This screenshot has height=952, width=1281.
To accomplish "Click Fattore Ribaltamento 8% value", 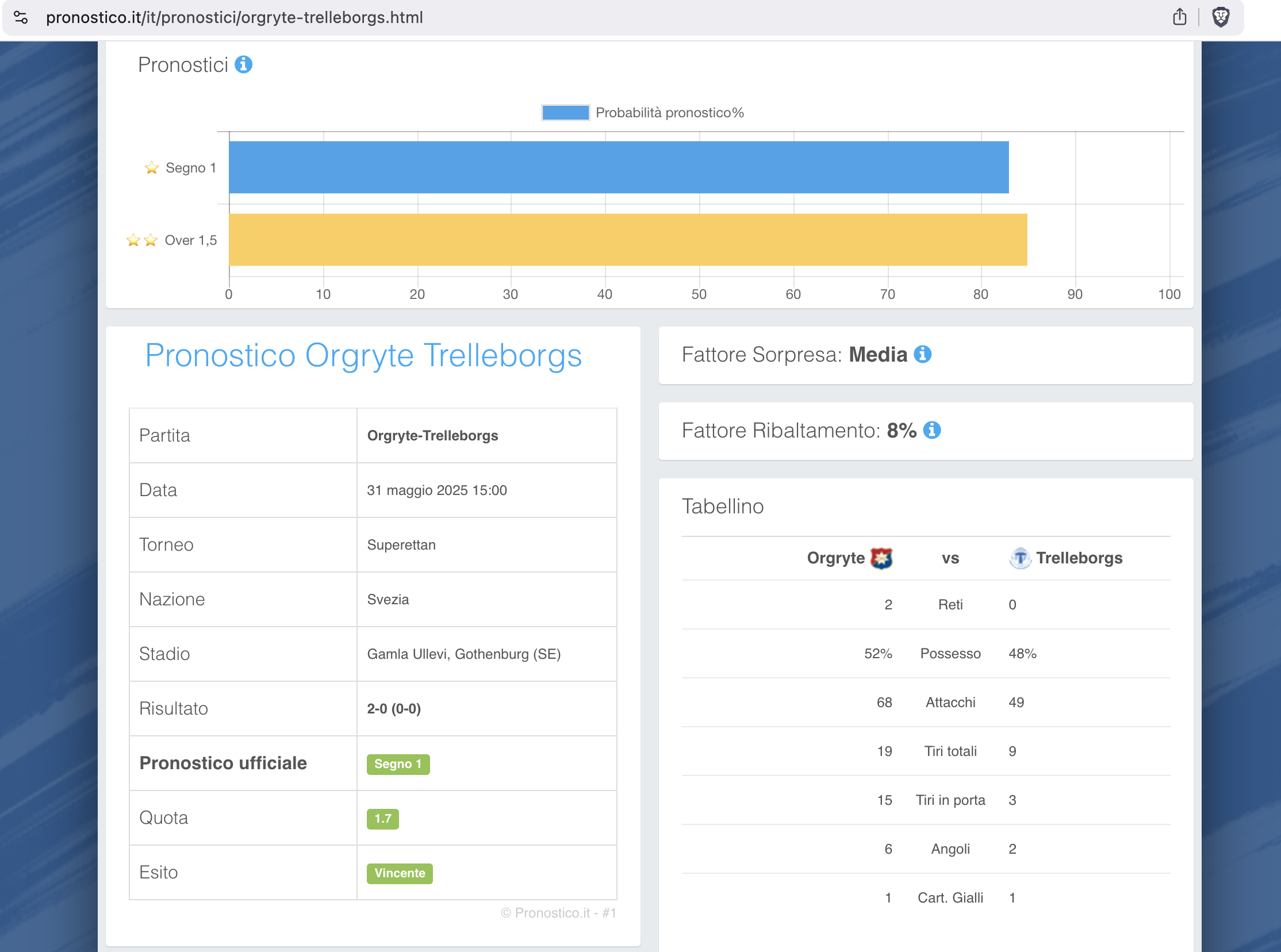I will click(x=902, y=431).
